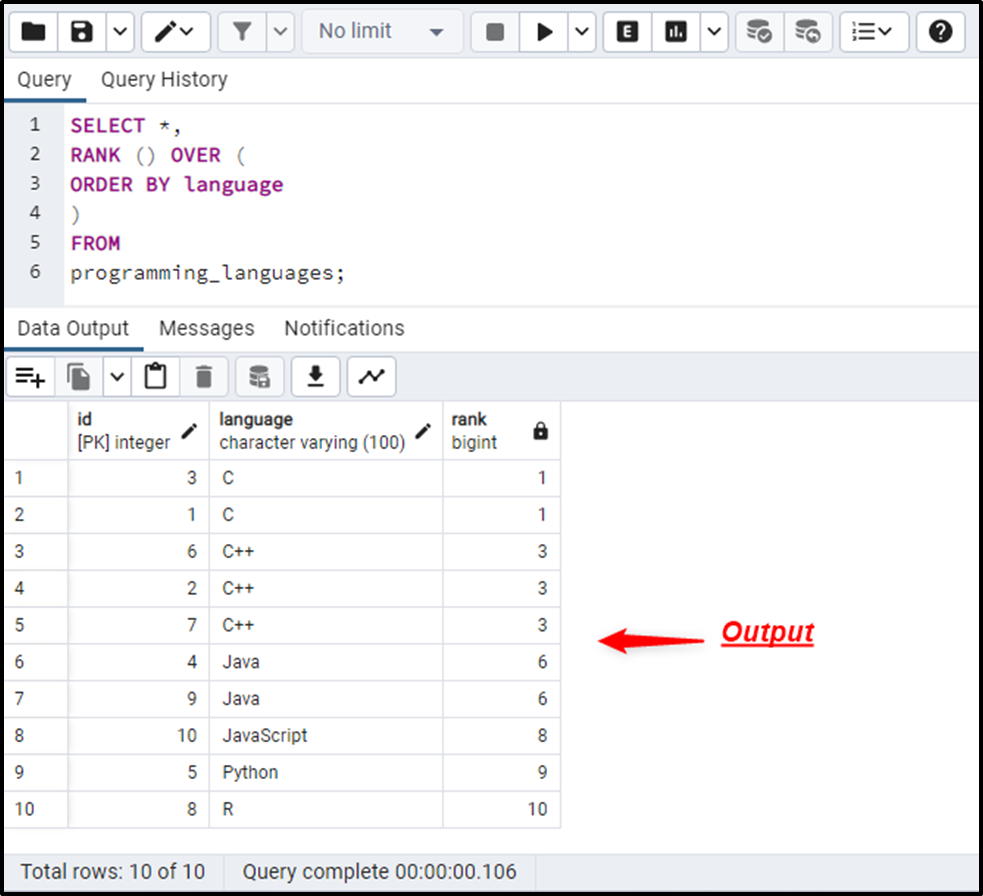The width and height of the screenshot is (983, 896).
Task: Open the graph visualizer
Action: pos(371,377)
